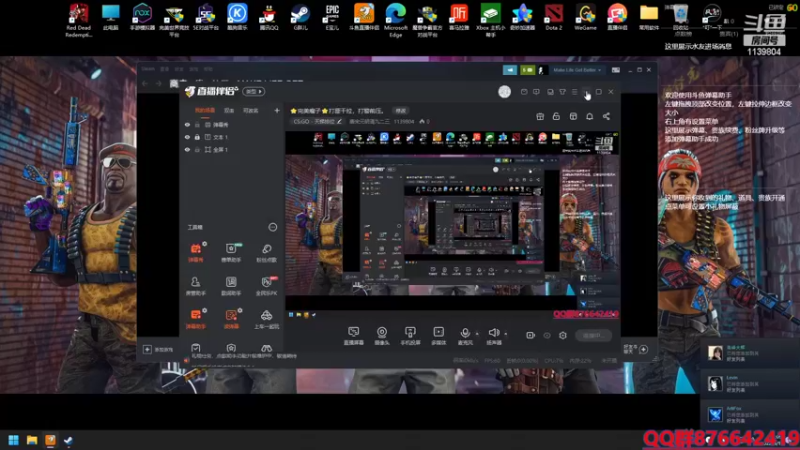Viewport: 800px width, 450px height.
Task: Open the WeGame desktop shortcut
Action: (x=585, y=16)
